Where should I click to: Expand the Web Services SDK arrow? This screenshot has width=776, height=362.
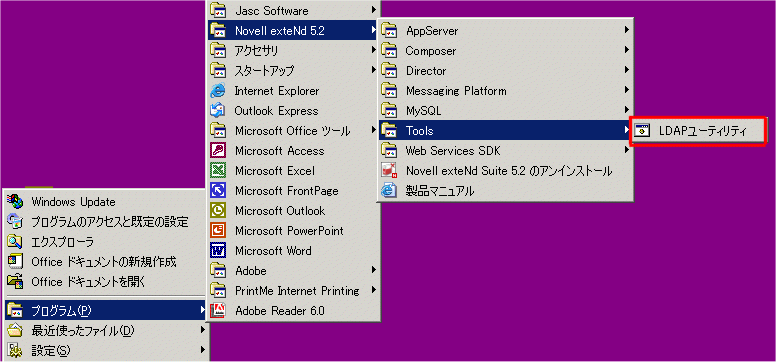(627, 150)
